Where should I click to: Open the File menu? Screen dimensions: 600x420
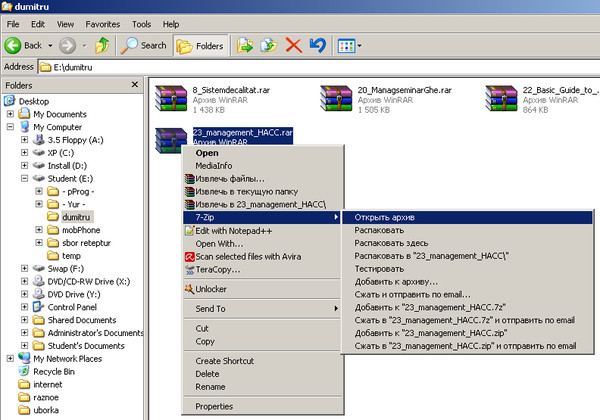(x=13, y=24)
